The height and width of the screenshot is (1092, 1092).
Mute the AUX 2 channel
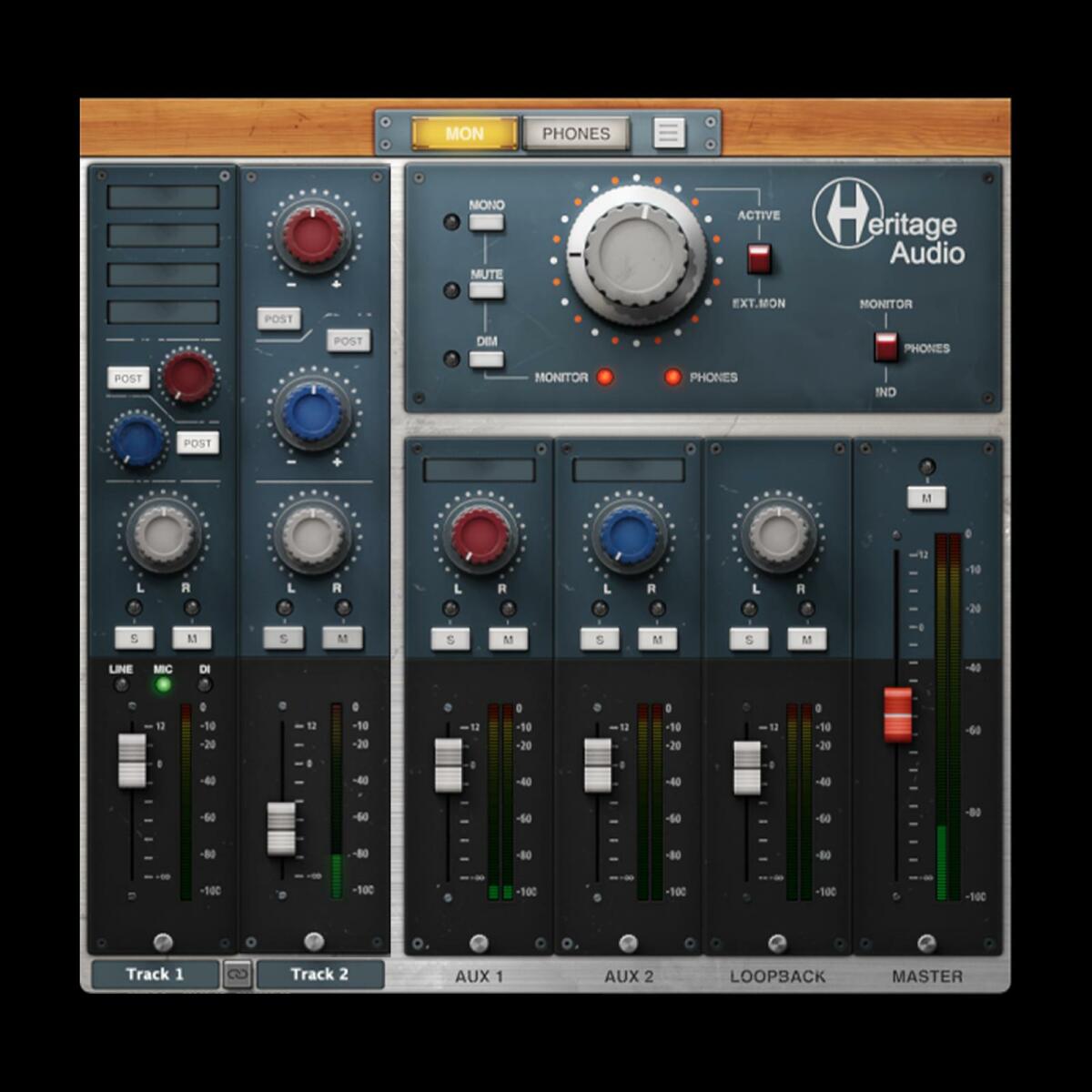[657, 640]
